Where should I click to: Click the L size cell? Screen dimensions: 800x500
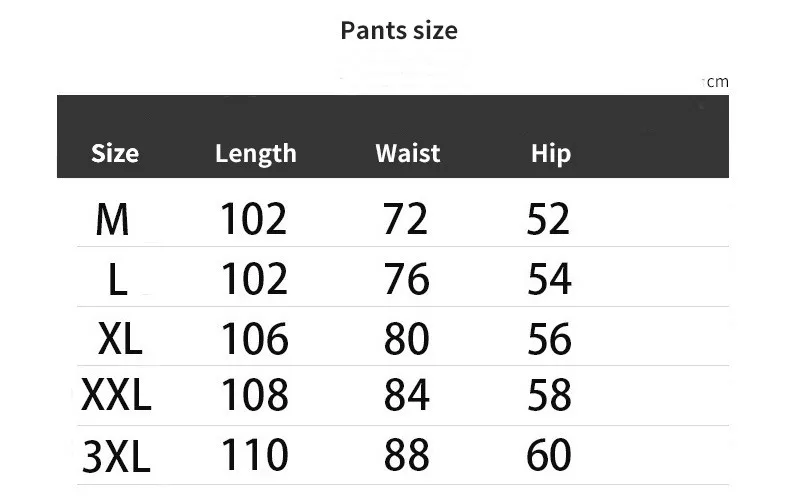pyautogui.click(x=117, y=279)
